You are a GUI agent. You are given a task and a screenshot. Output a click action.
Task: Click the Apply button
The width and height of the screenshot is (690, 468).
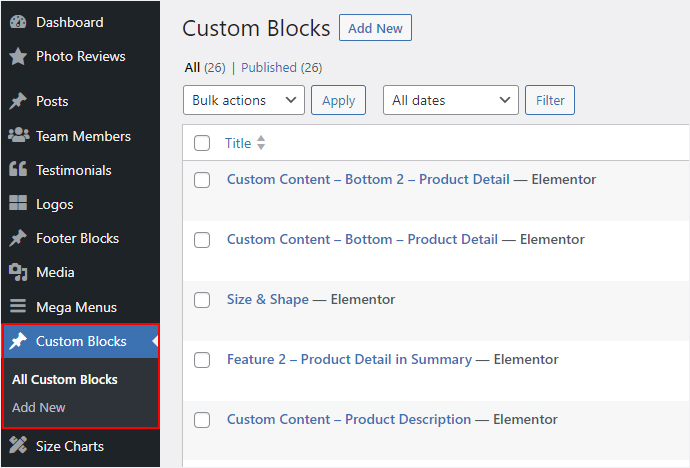[x=338, y=100]
